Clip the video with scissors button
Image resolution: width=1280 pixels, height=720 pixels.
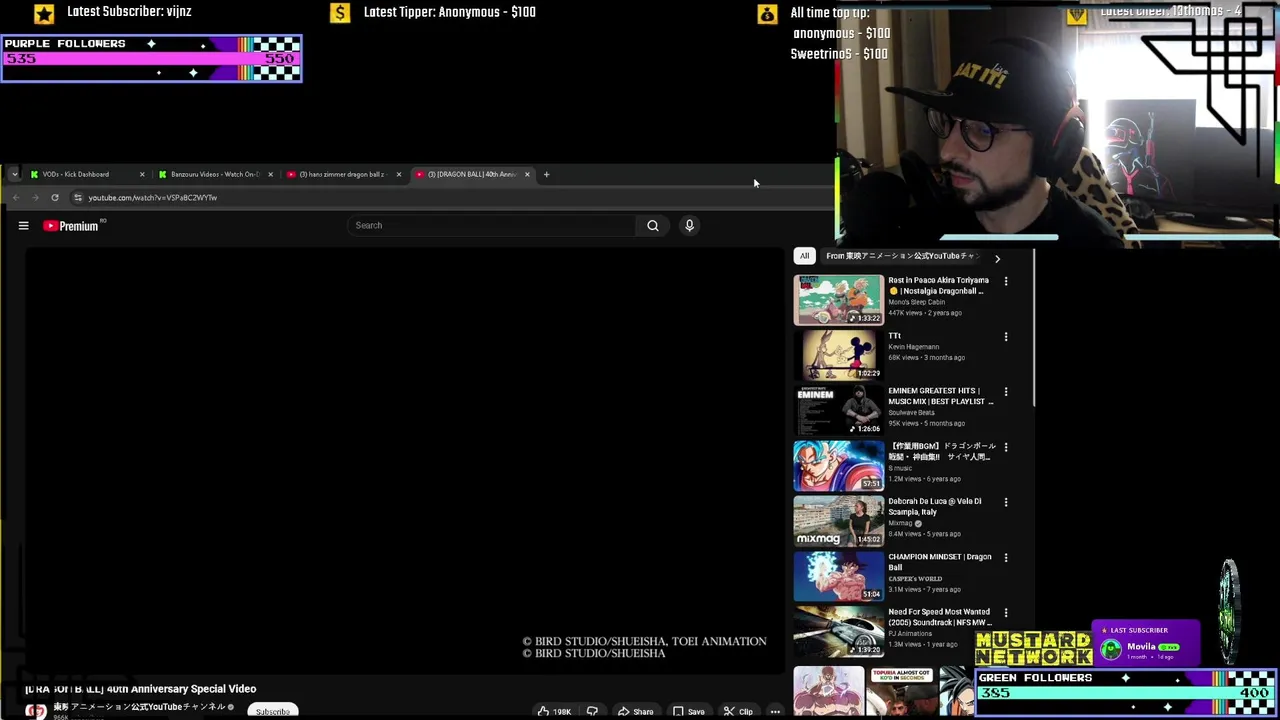coord(739,711)
